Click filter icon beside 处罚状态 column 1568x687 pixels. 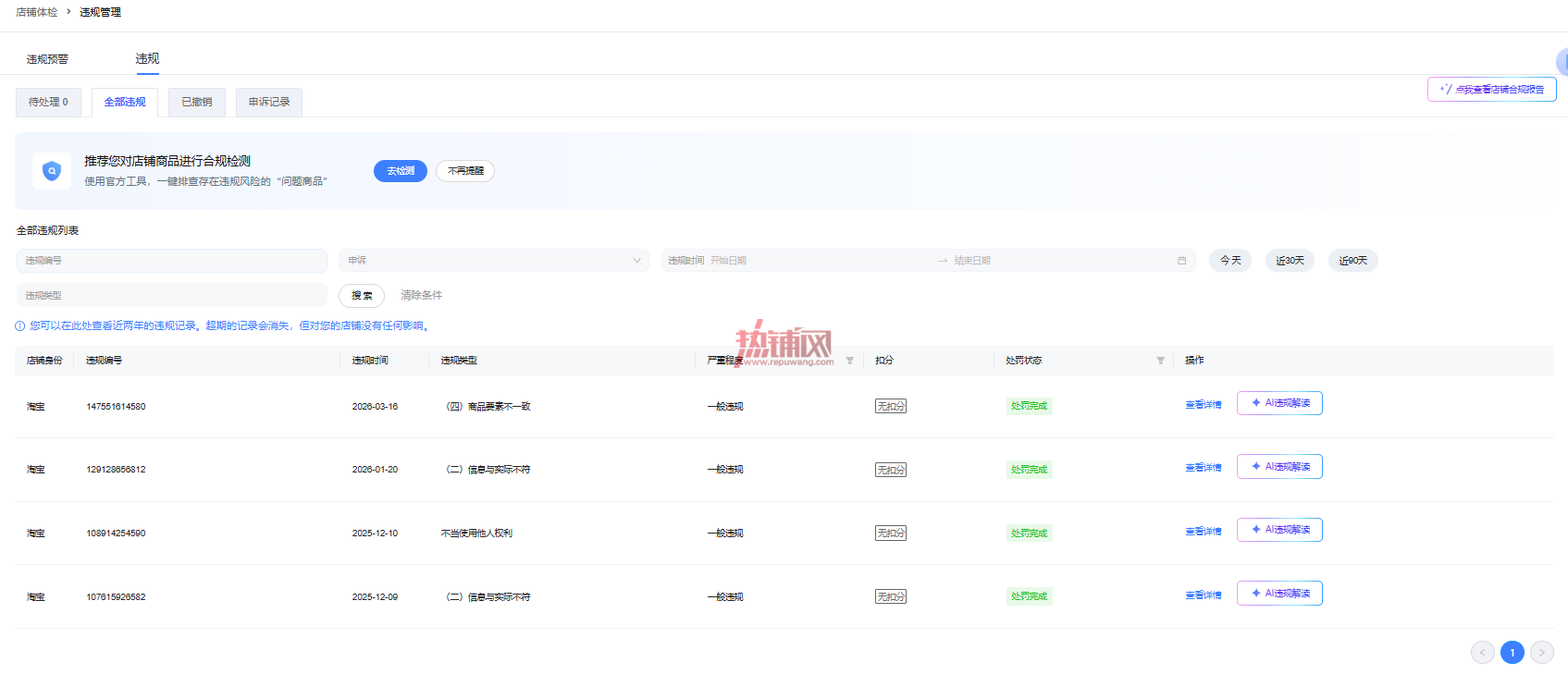tap(1160, 361)
